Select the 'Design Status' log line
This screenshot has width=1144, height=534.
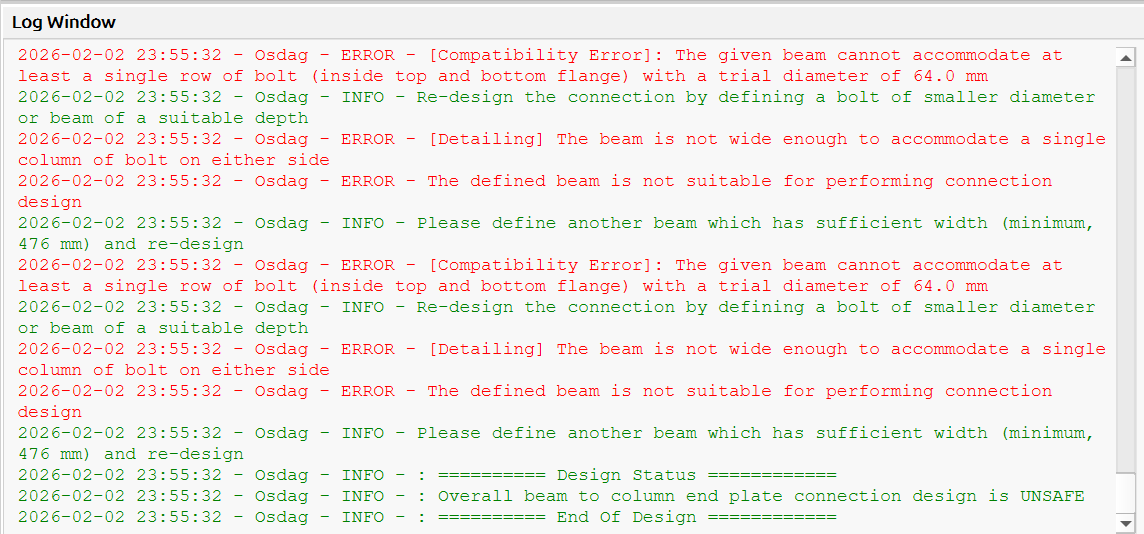point(427,476)
